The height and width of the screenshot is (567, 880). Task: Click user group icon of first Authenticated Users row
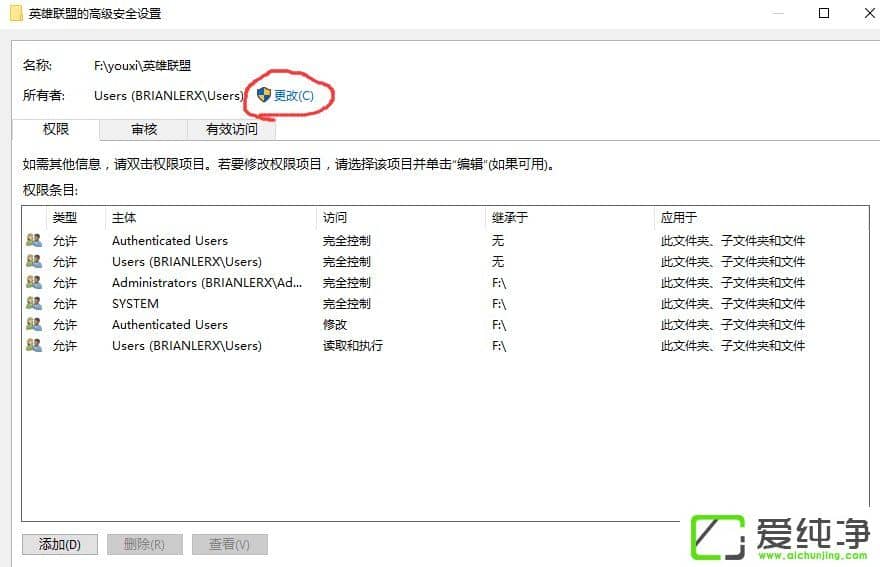(x=34, y=240)
